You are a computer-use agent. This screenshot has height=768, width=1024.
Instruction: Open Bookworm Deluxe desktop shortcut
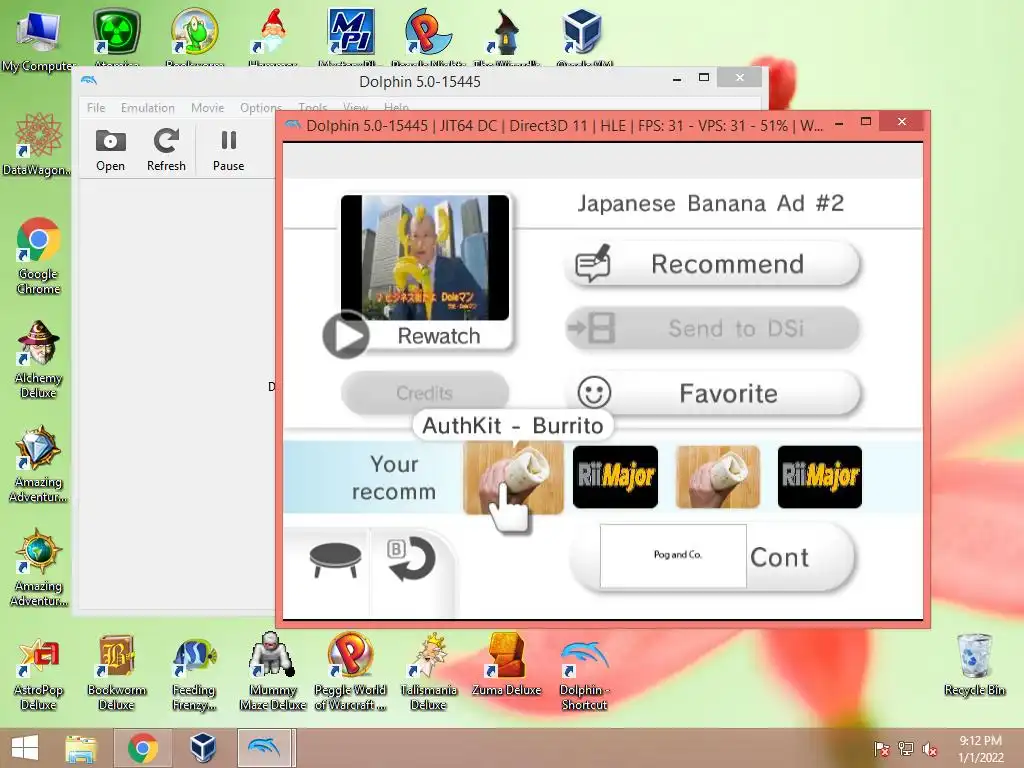[116, 672]
